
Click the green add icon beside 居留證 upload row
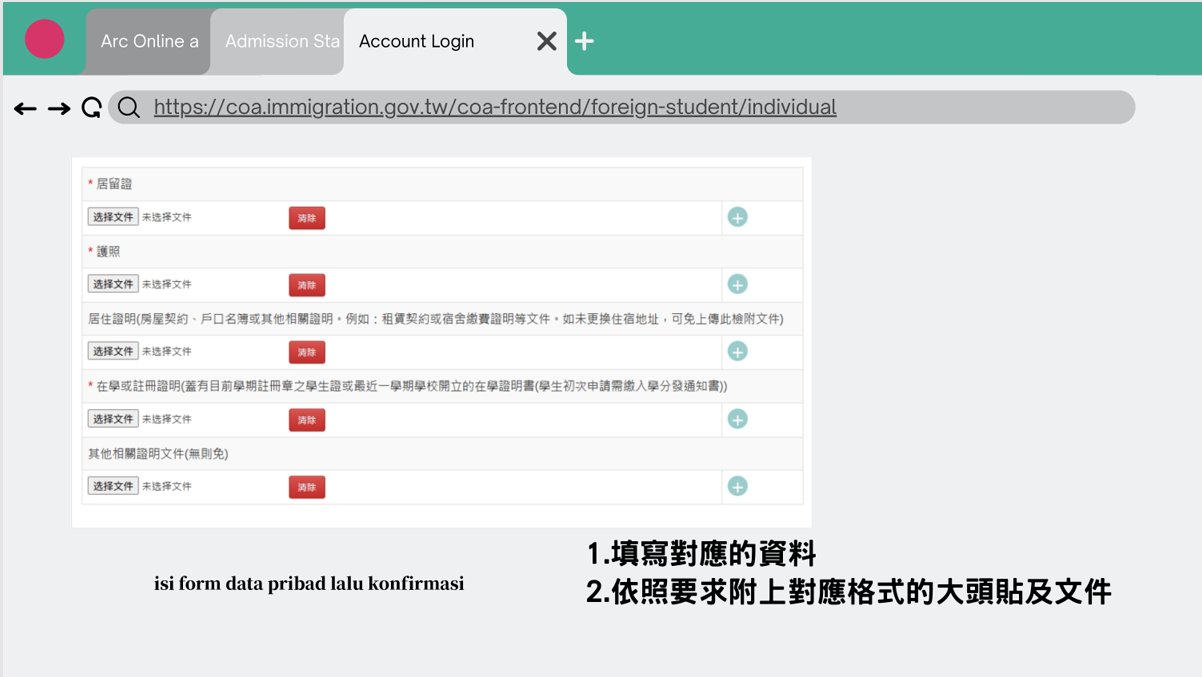[x=737, y=217]
